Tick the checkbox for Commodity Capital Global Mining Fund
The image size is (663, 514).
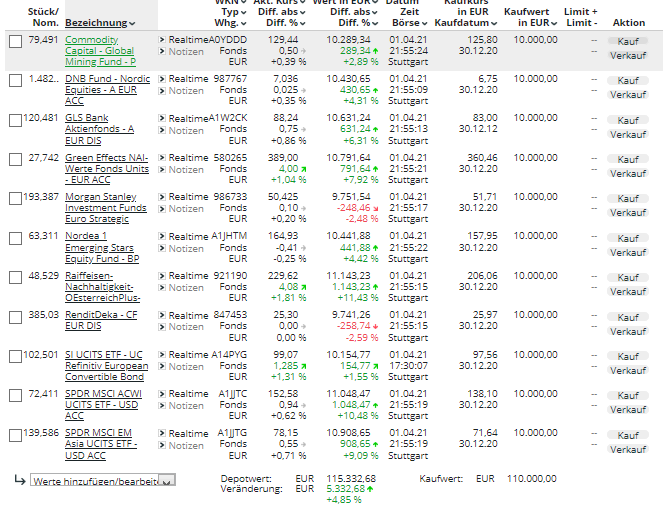[16, 41]
